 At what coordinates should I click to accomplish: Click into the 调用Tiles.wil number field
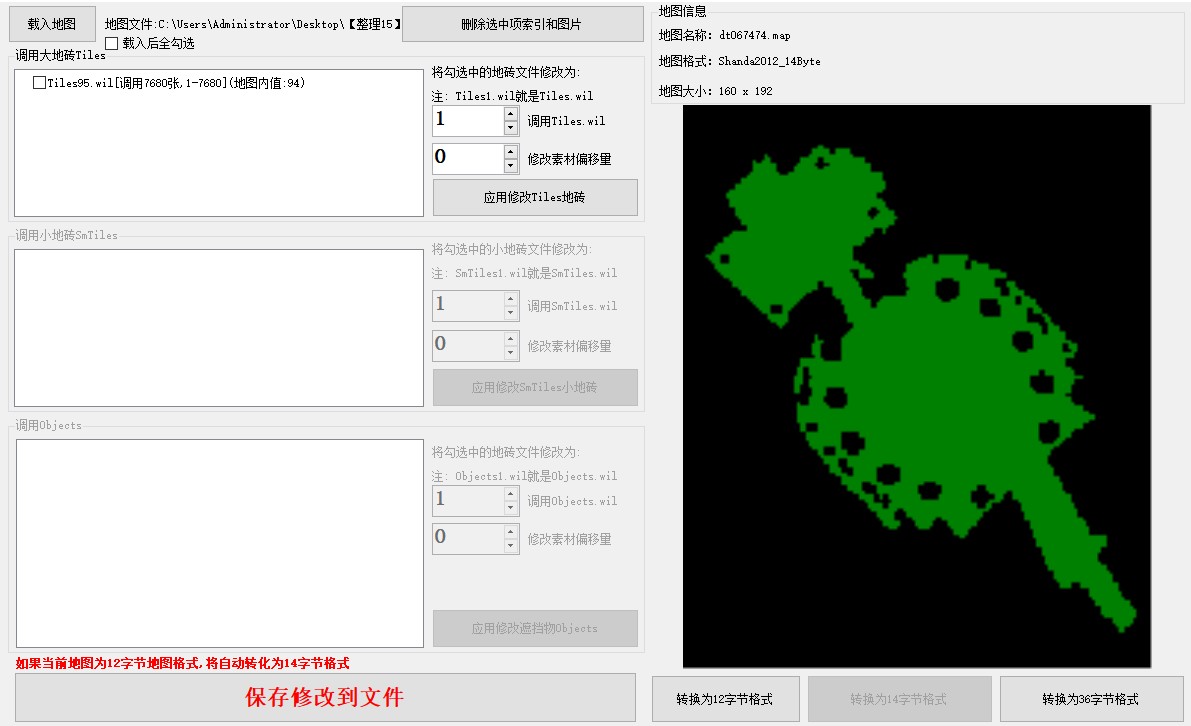point(467,121)
